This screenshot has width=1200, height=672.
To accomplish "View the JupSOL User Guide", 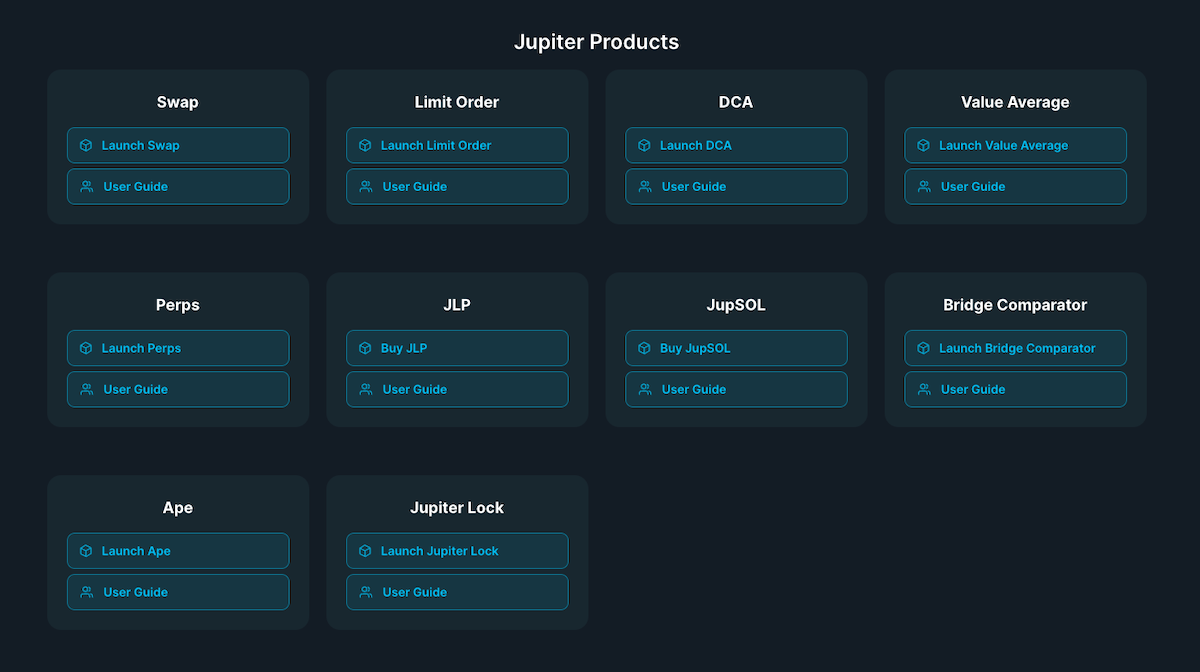I will pyautogui.click(x=736, y=390).
